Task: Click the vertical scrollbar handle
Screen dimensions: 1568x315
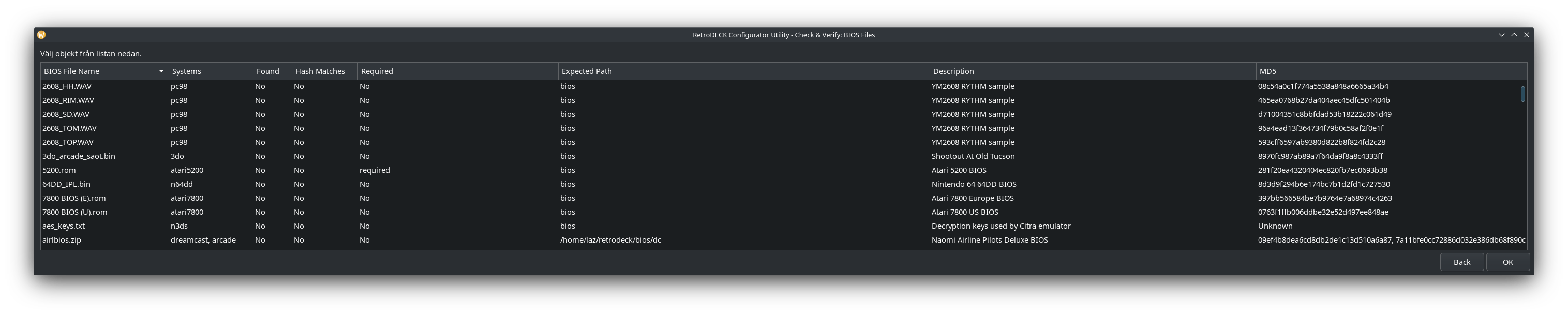Action: point(1522,94)
